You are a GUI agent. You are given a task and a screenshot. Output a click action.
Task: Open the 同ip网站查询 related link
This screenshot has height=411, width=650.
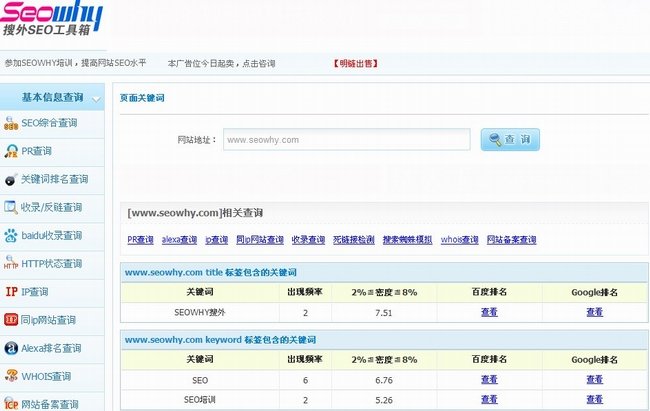point(260,240)
